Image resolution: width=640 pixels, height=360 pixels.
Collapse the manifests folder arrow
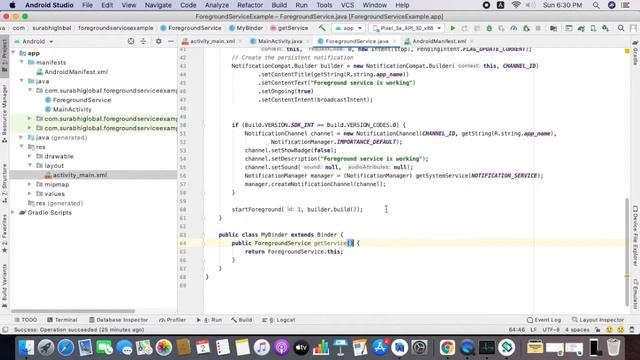point(22,62)
